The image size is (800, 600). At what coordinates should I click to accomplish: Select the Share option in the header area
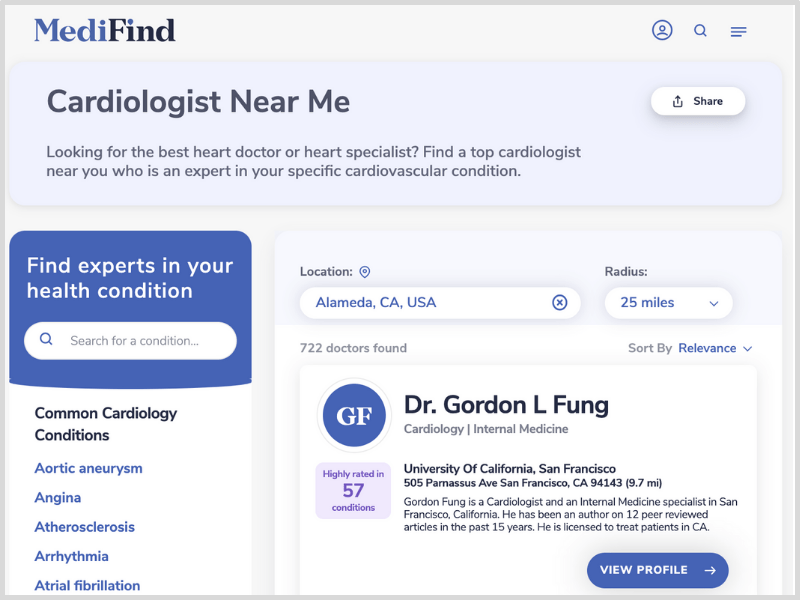[697, 101]
